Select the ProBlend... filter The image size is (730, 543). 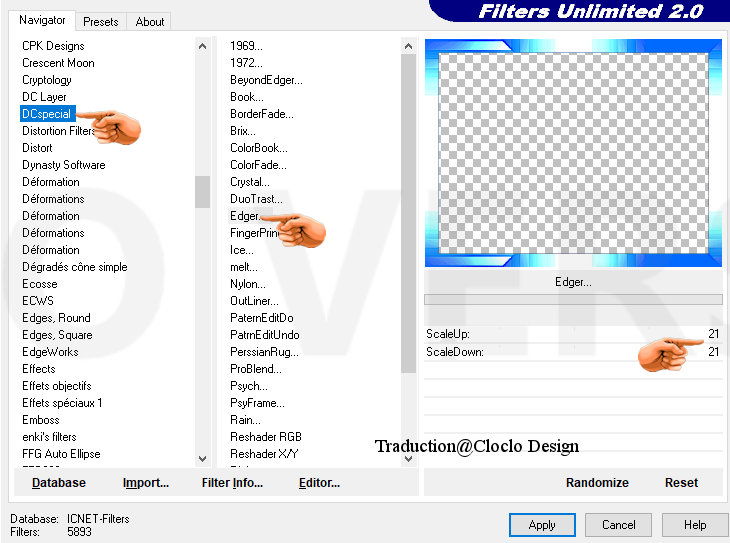(x=256, y=369)
